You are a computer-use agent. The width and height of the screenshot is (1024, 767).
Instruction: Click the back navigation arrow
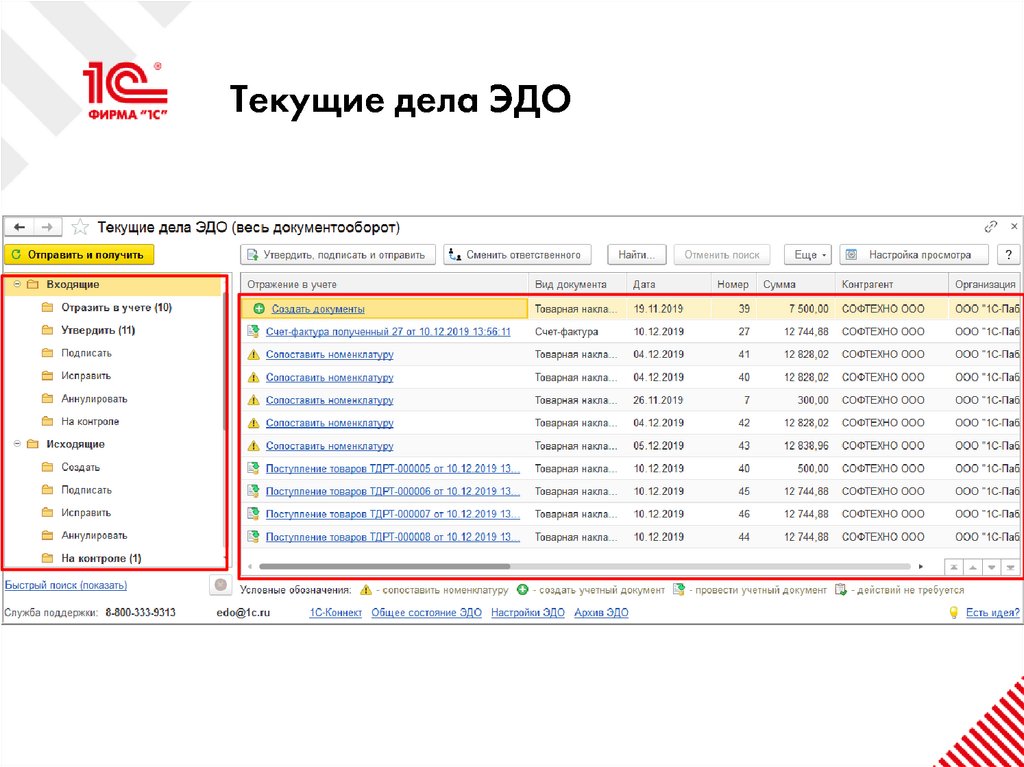pos(19,227)
